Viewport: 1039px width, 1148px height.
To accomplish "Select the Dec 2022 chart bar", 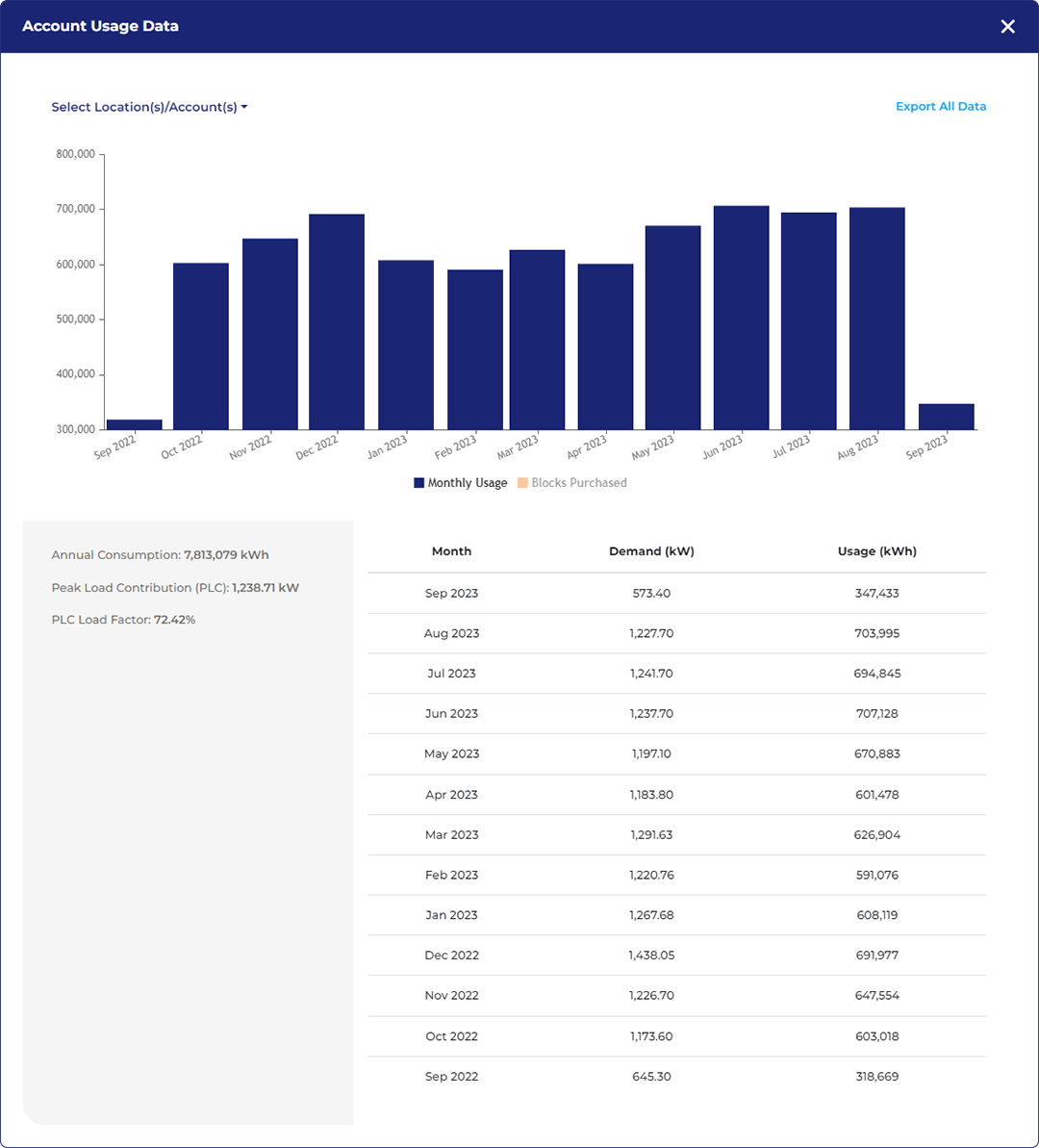I will (337, 322).
